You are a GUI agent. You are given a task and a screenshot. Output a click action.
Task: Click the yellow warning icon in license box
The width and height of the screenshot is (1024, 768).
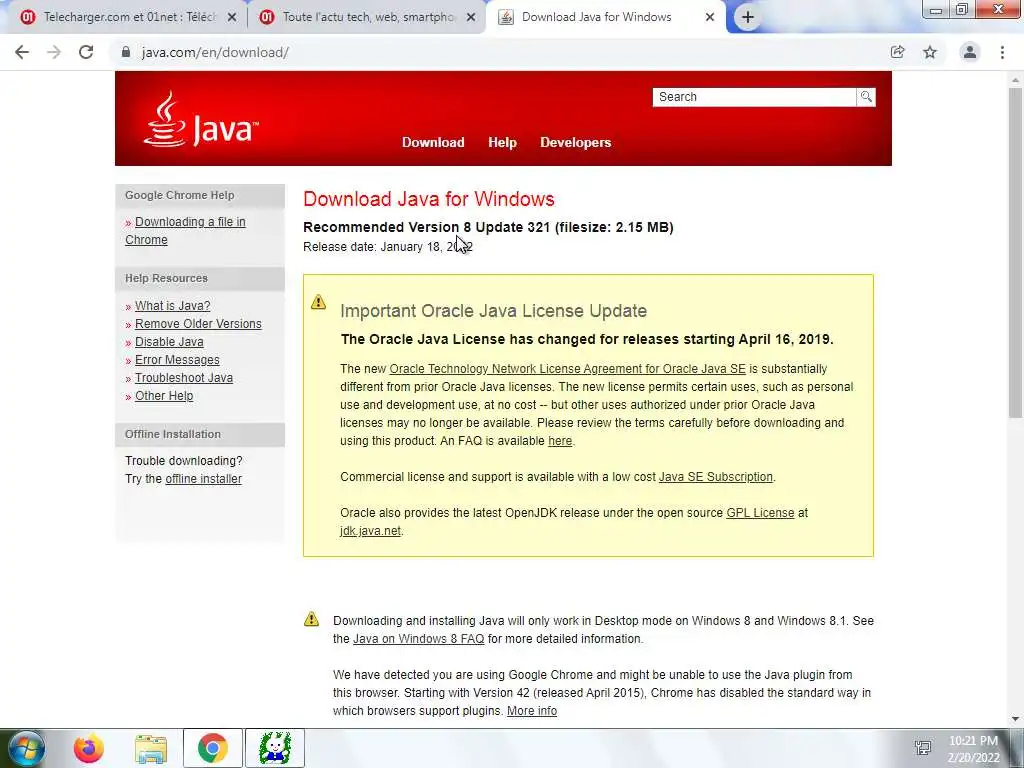click(318, 302)
